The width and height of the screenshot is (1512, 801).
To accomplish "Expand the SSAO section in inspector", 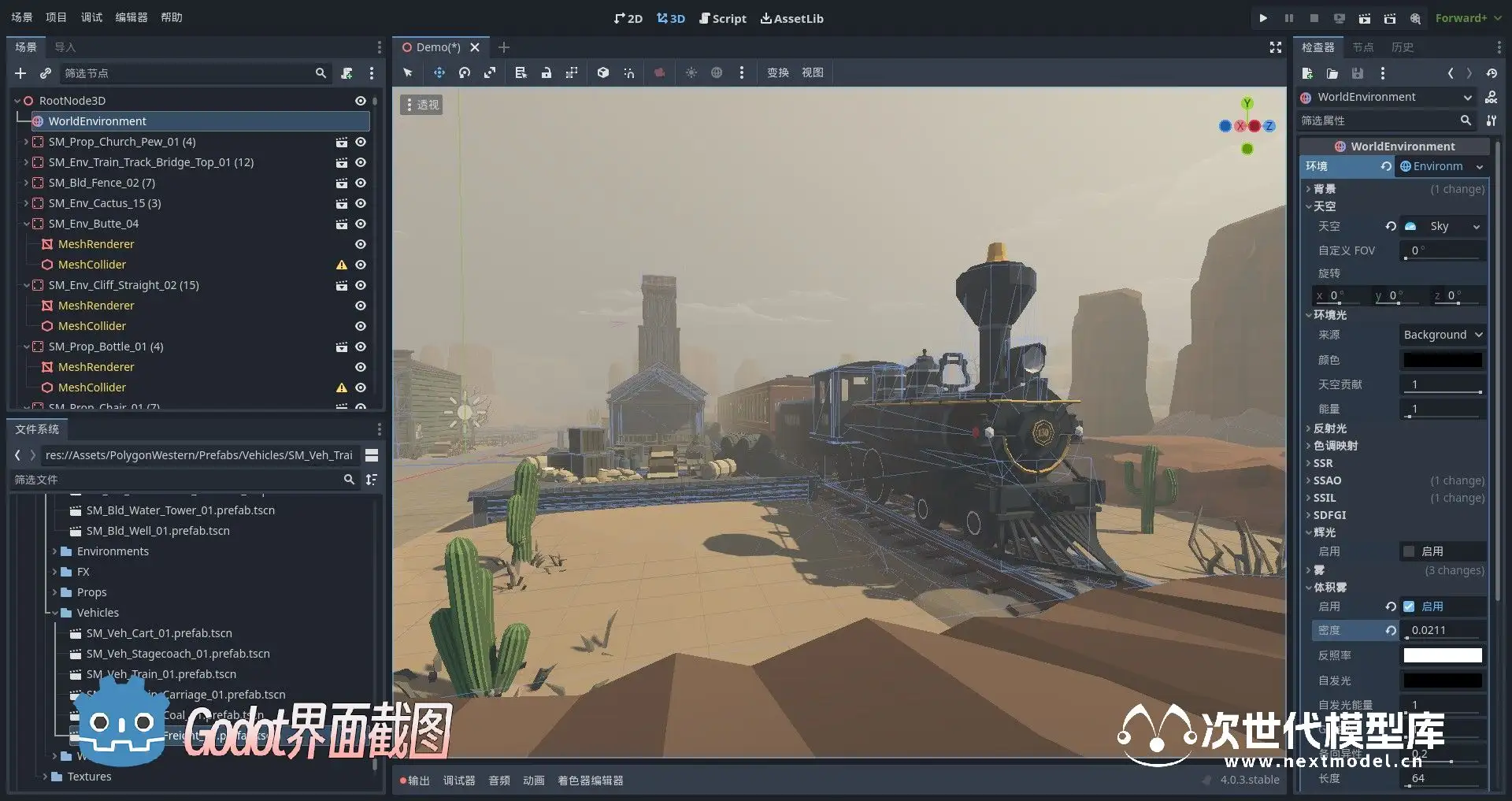I will tap(1327, 480).
